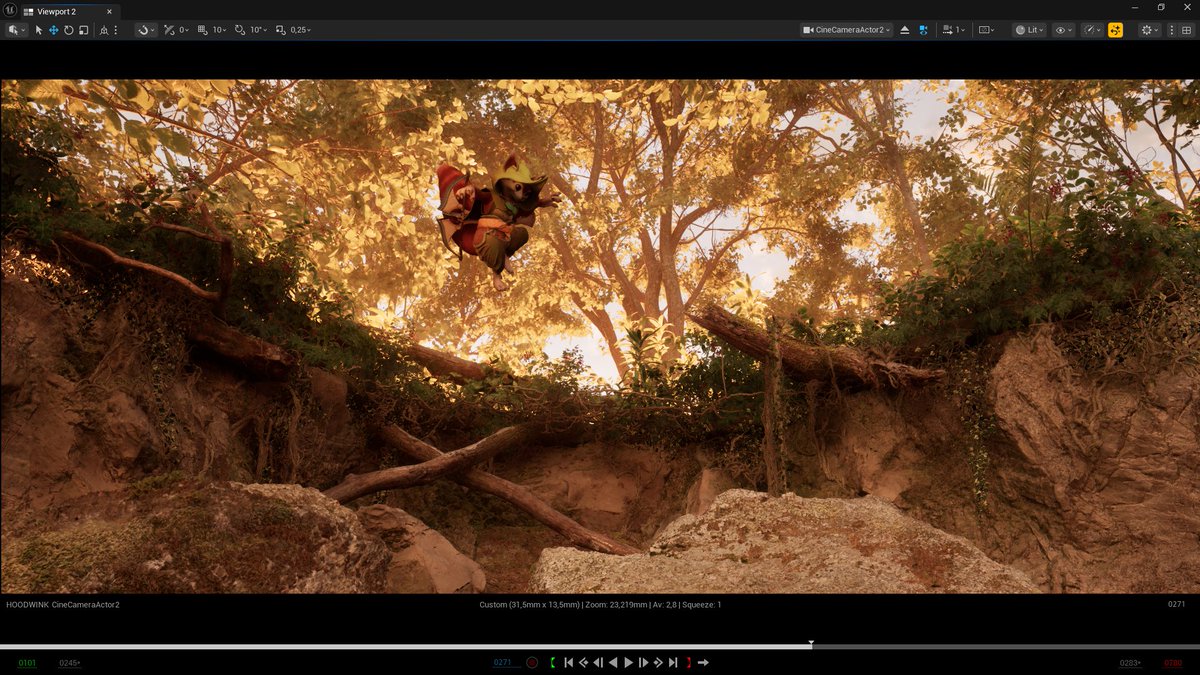Set the red playback end marker
The width and height of the screenshot is (1200, 675).
pyautogui.click(x=689, y=662)
